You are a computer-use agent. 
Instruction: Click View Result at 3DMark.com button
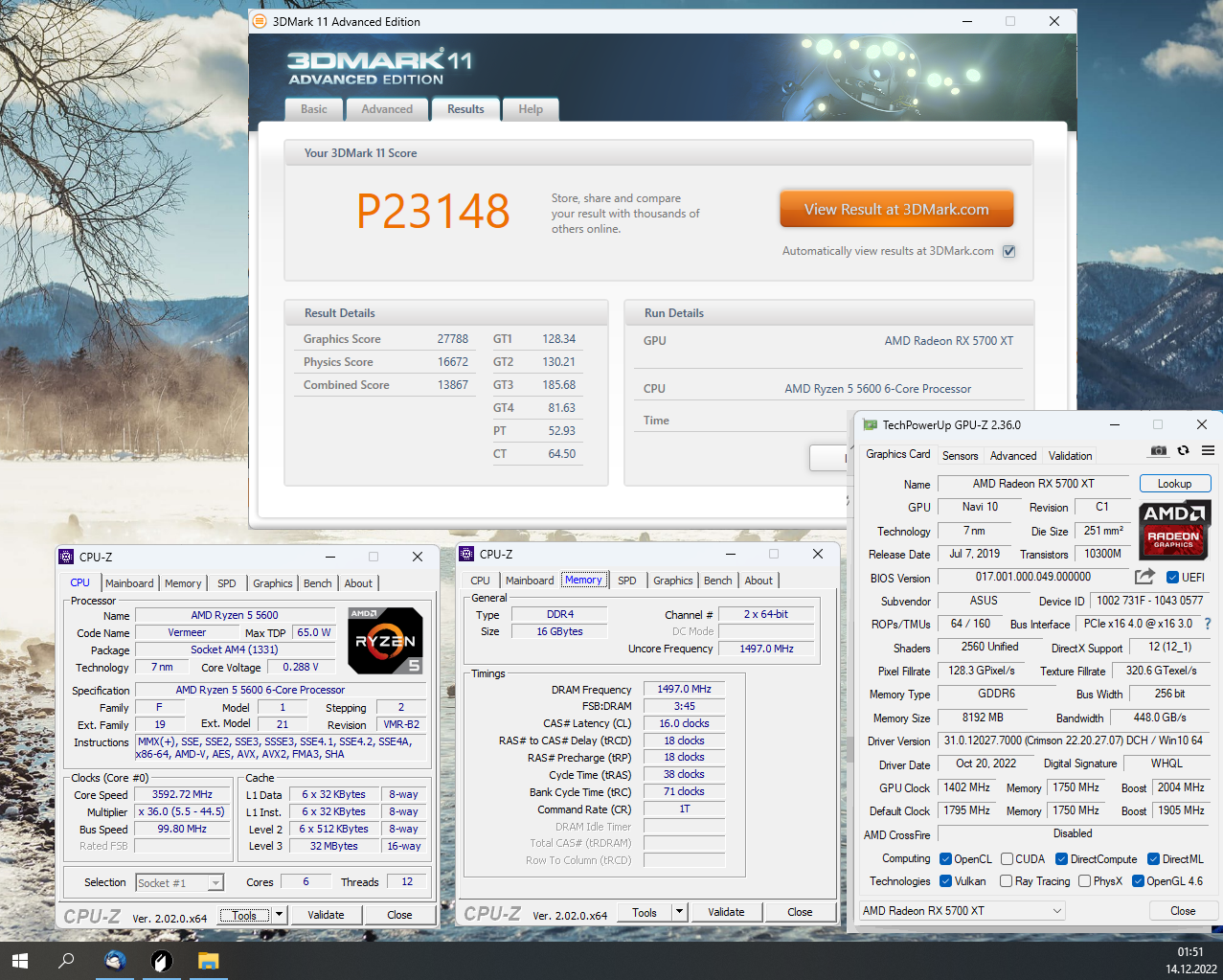coord(896,209)
